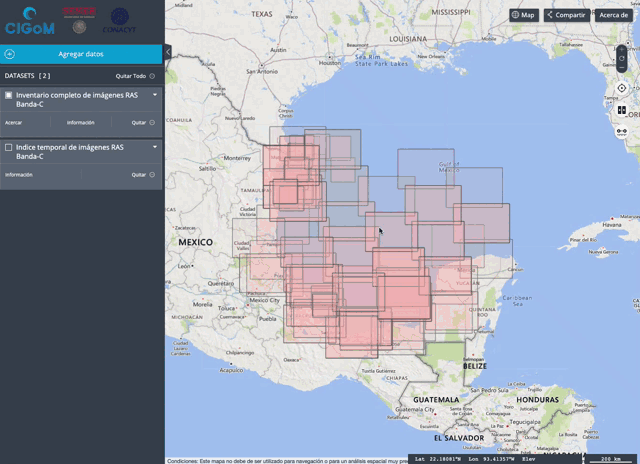The image size is (640, 464).
Task: Center map on my location icon
Action: [x=622, y=88]
